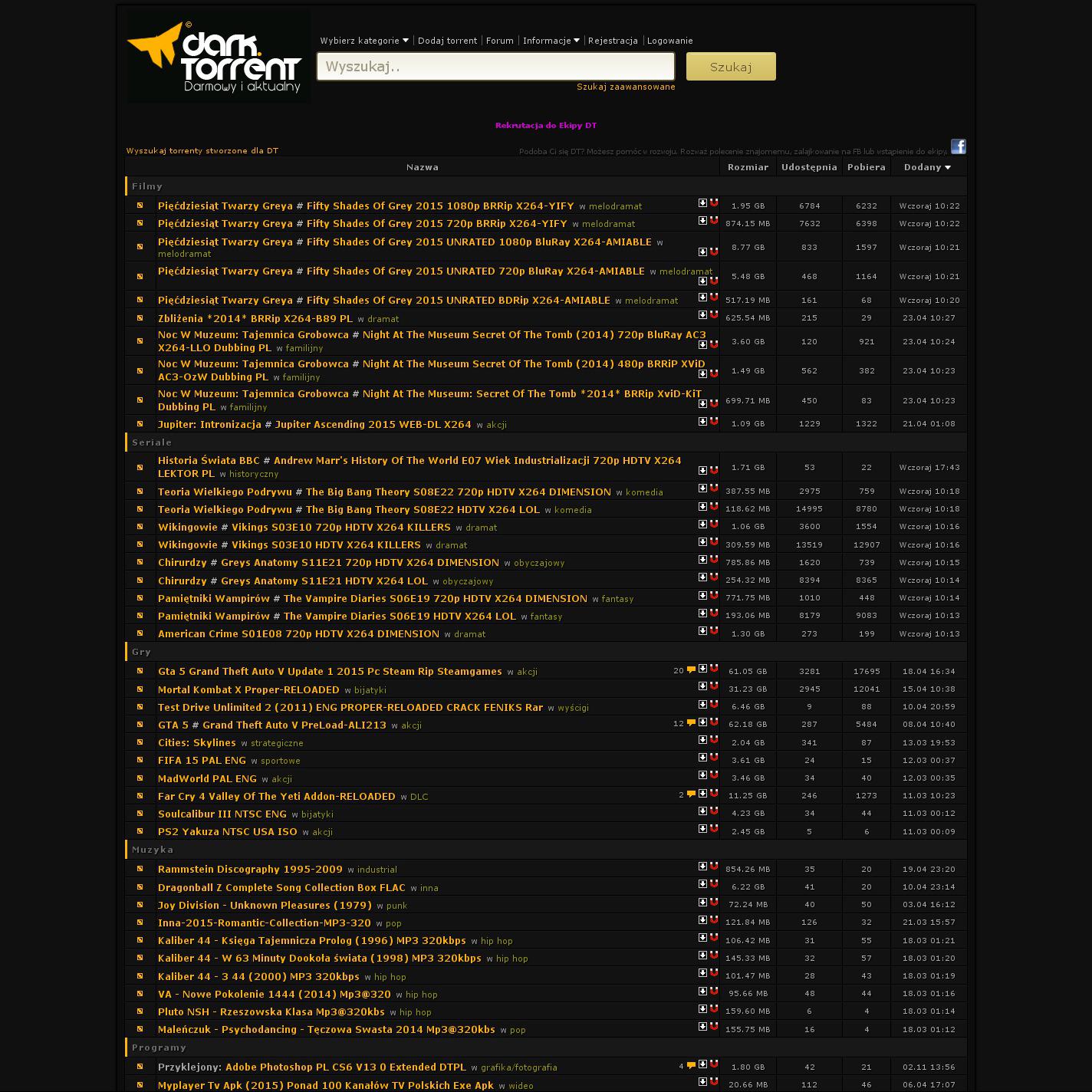The width and height of the screenshot is (1092, 1092).
Task: Open the Szukaj zaawansowane link
Action: 626,87
